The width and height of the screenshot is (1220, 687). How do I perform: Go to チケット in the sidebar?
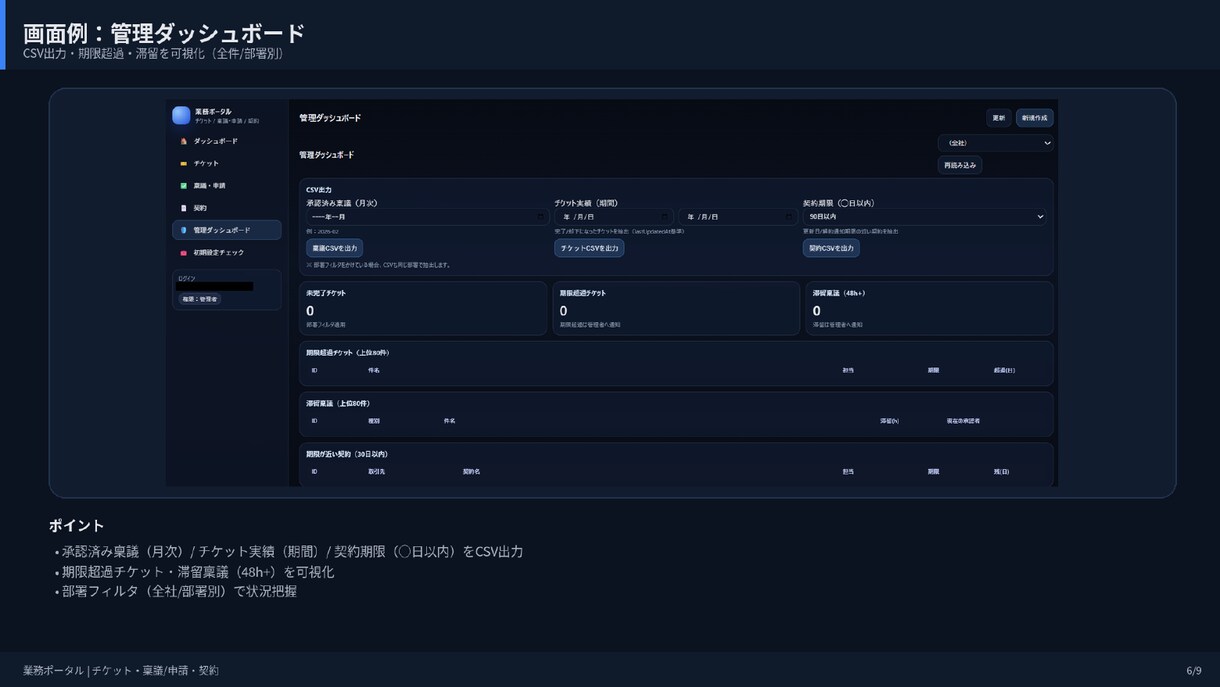tap(226, 163)
